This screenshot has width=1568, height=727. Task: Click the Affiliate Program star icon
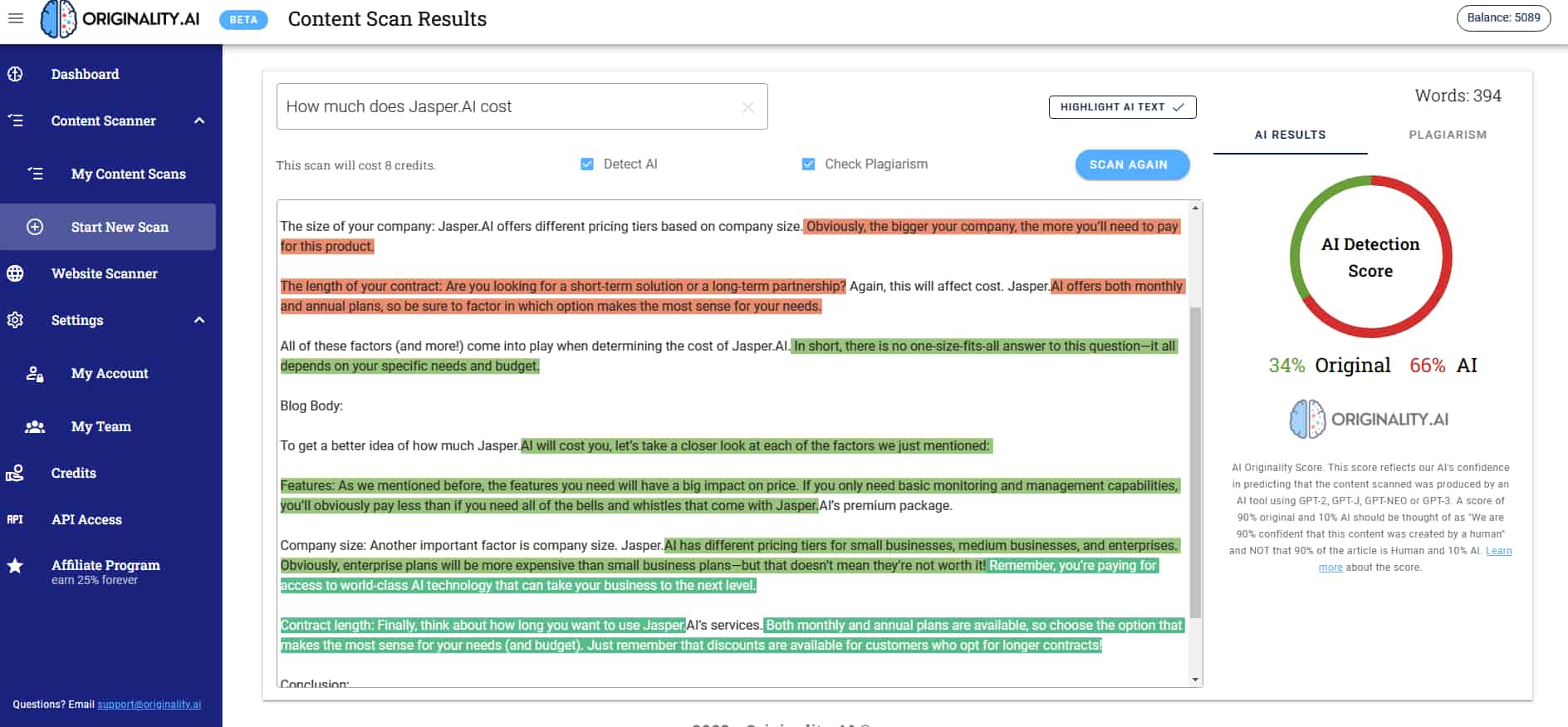[x=16, y=566]
